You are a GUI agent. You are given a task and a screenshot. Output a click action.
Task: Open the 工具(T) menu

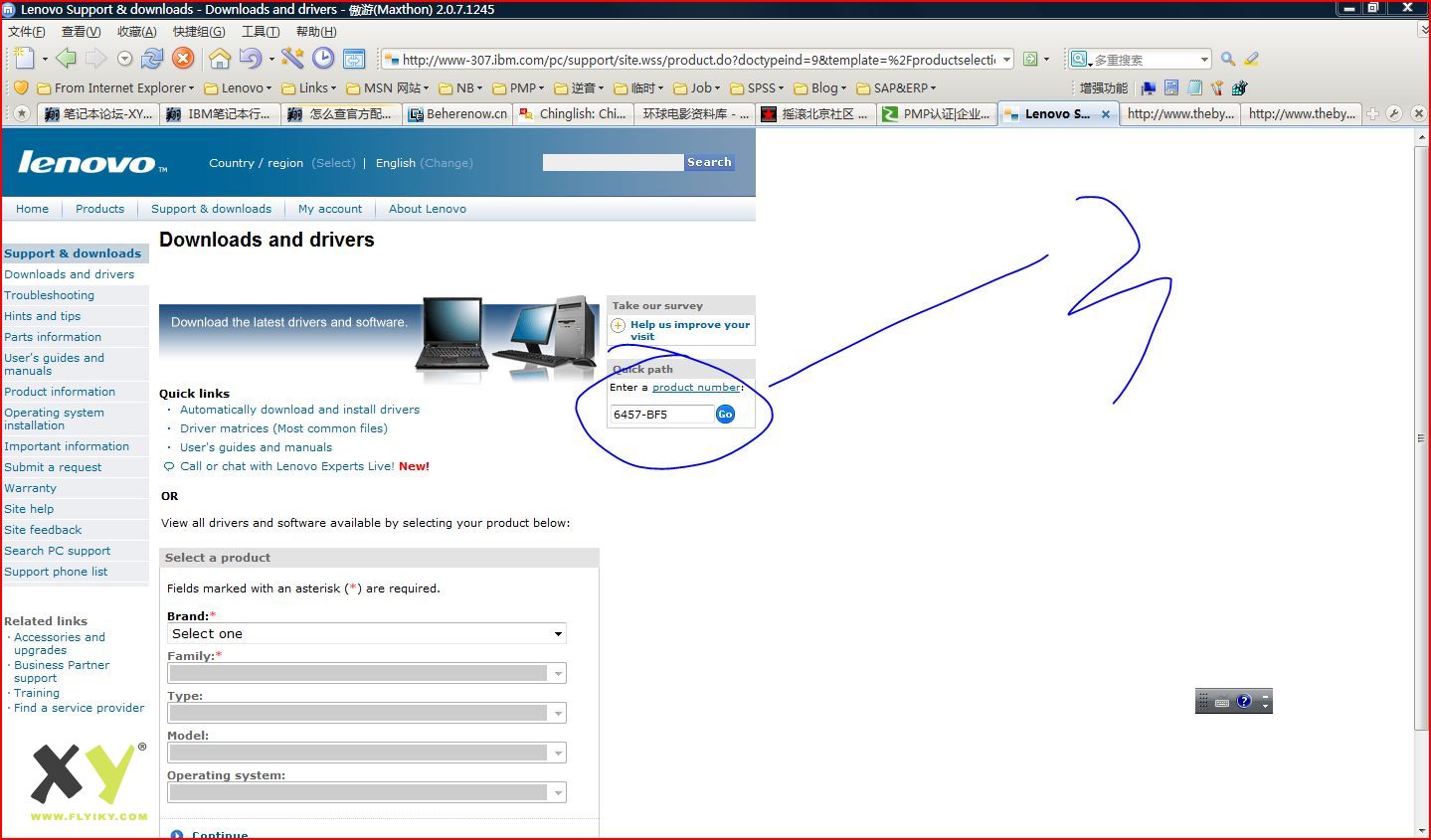click(261, 32)
